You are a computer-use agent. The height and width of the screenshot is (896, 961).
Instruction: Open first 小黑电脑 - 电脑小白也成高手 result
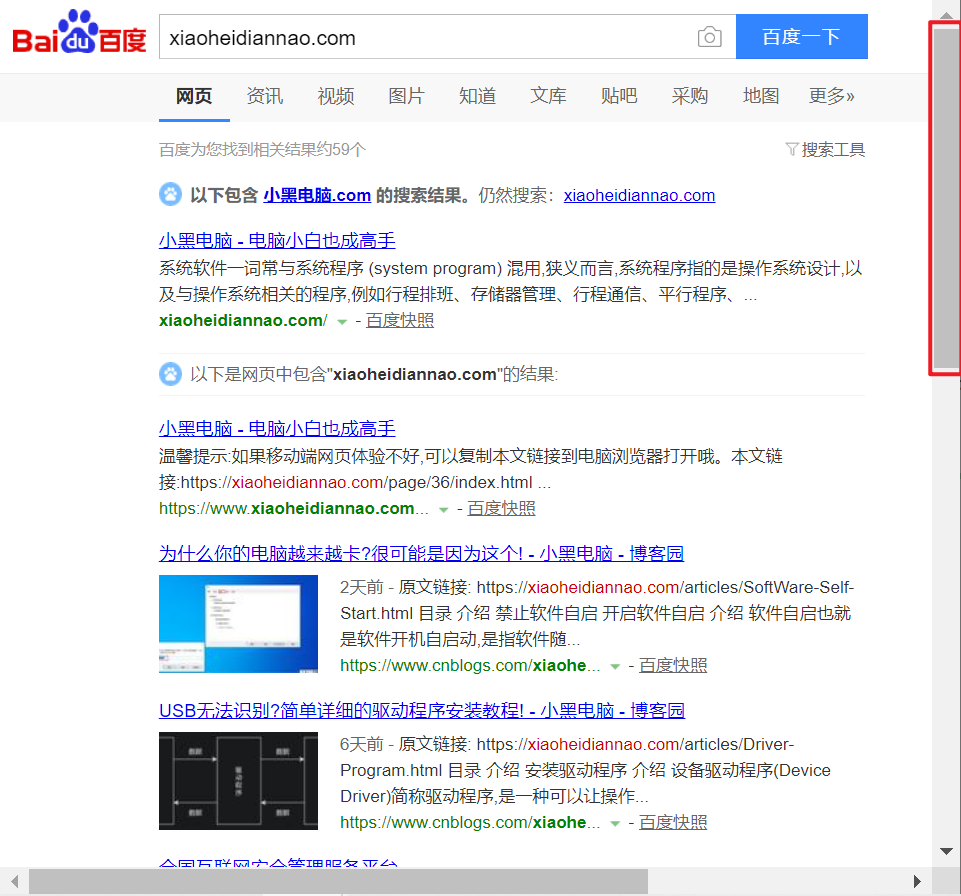pyautogui.click(x=277, y=240)
